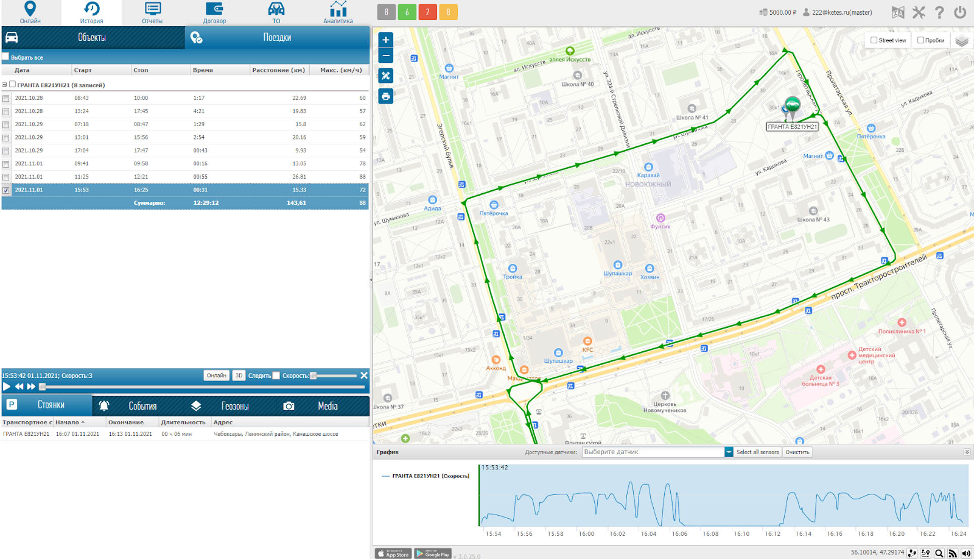The height and width of the screenshot is (560, 974).
Task: Collapse the ГРАНТА E821УН21 trip group
Action: coord(4,85)
